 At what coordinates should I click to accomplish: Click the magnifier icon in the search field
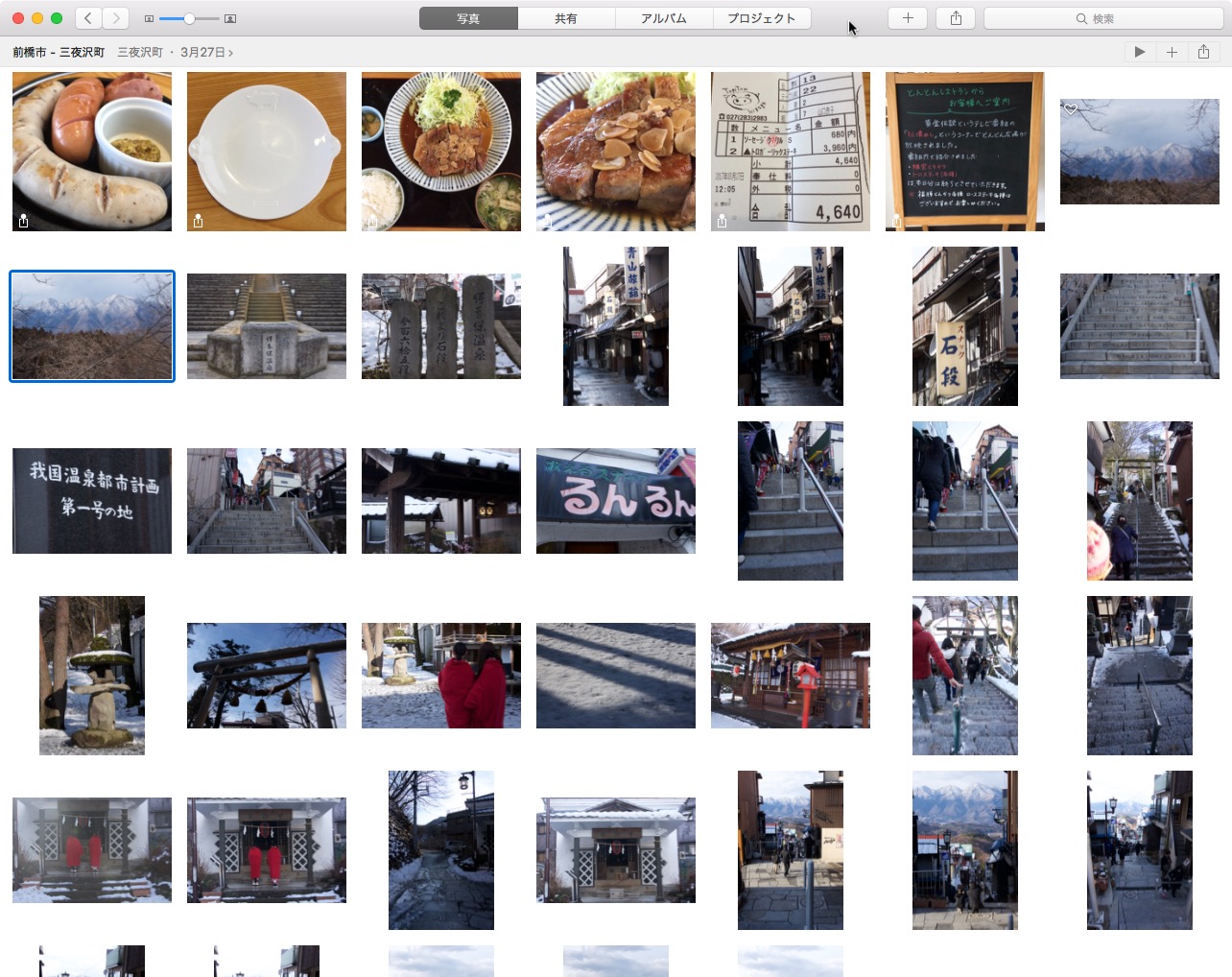click(1081, 19)
